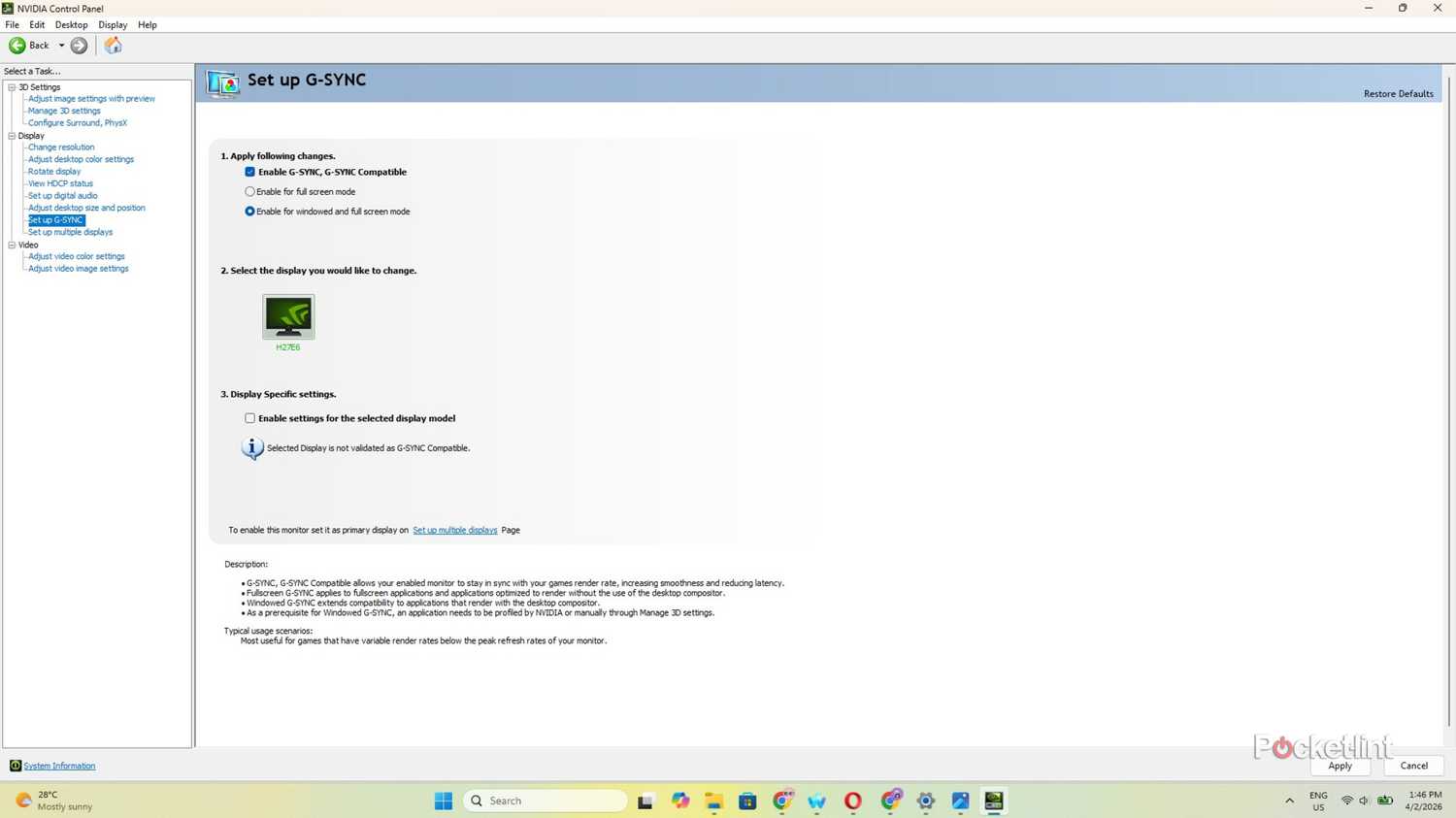The width and height of the screenshot is (1456, 818).
Task: Select the H27E6 monitor display icon
Action: [288, 317]
